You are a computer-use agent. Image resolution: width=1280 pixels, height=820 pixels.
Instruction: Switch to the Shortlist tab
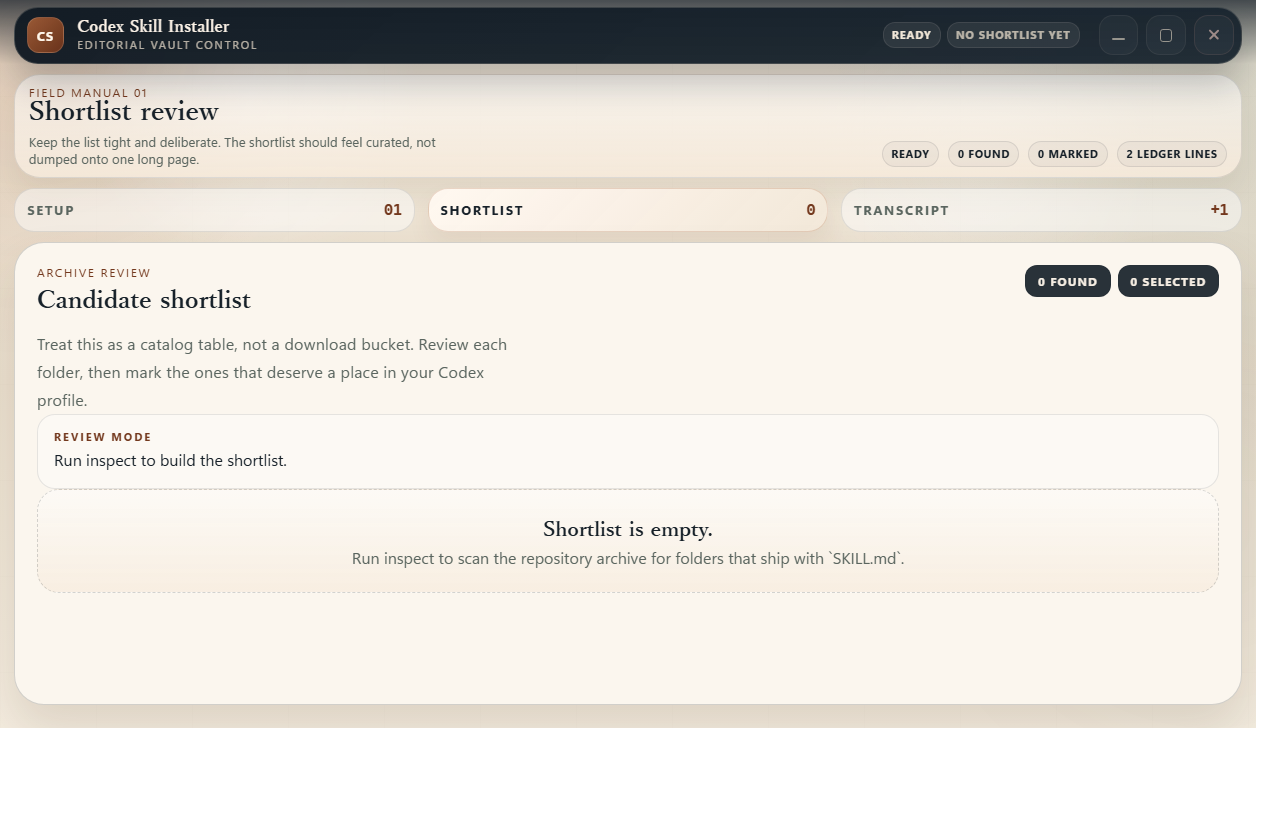628,210
